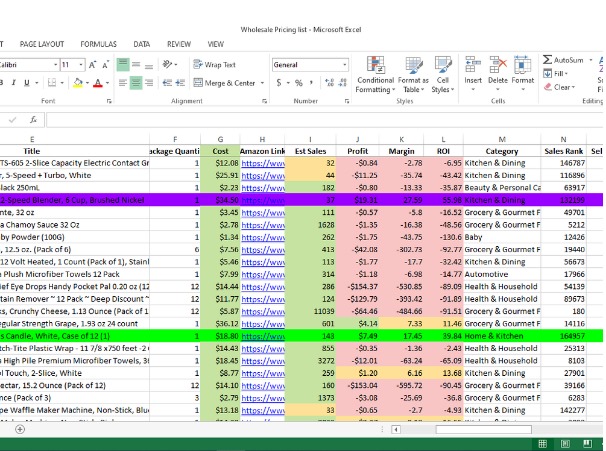
Task: Click Decrease Decimal icon
Action: pyautogui.click(x=342, y=83)
